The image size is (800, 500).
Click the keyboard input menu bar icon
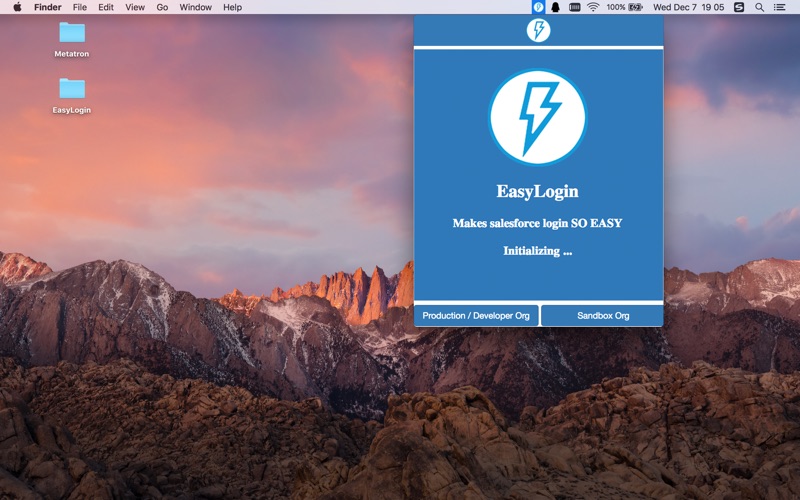click(x=574, y=7)
